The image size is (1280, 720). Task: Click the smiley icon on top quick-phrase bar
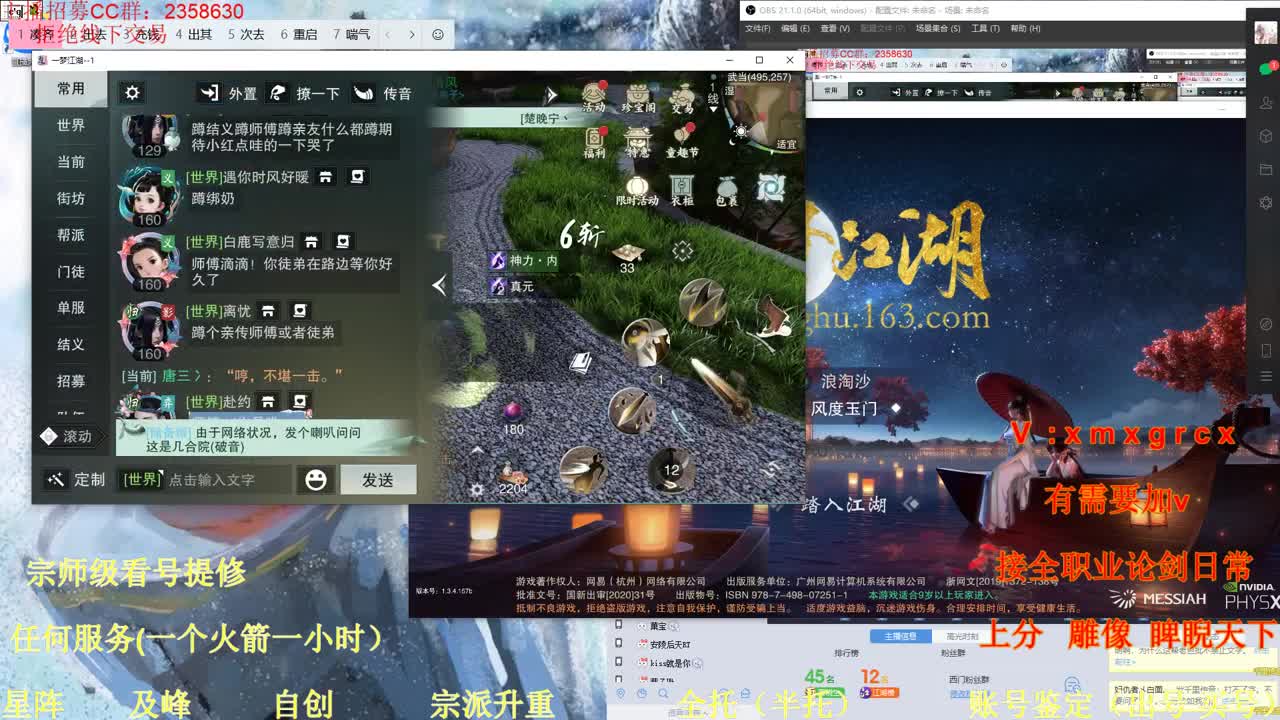(x=438, y=34)
